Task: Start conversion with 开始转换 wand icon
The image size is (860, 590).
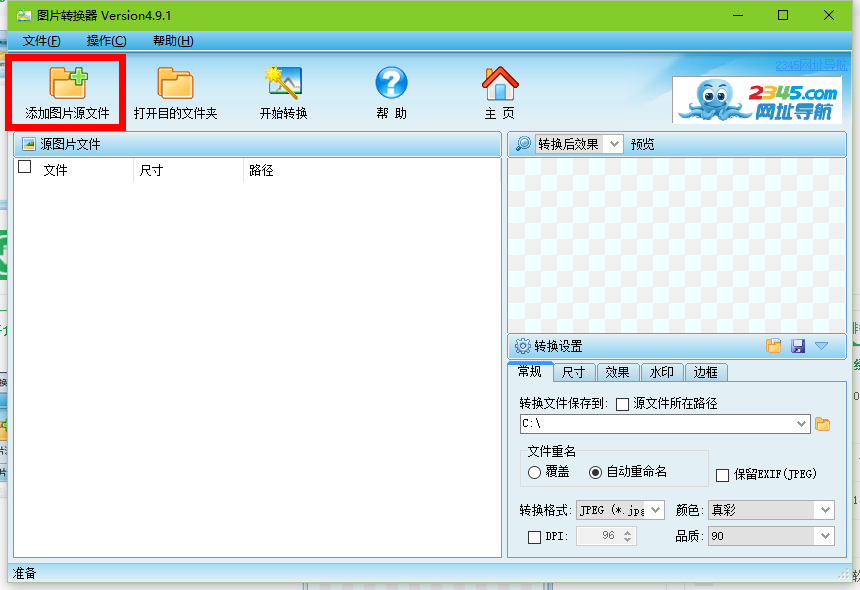Action: point(283,83)
